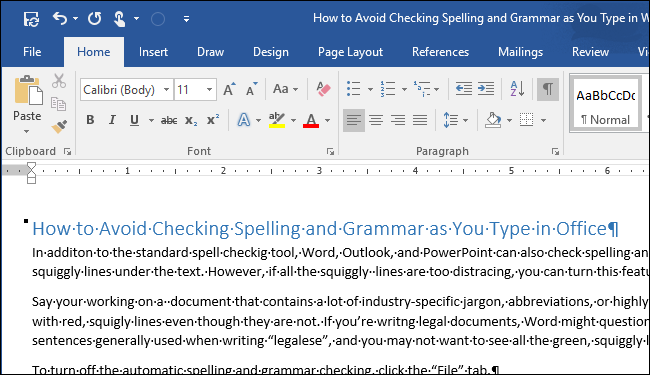Open the Paste options dropdown arrow
650x375 pixels.
pyautogui.click(x=27, y=131)
